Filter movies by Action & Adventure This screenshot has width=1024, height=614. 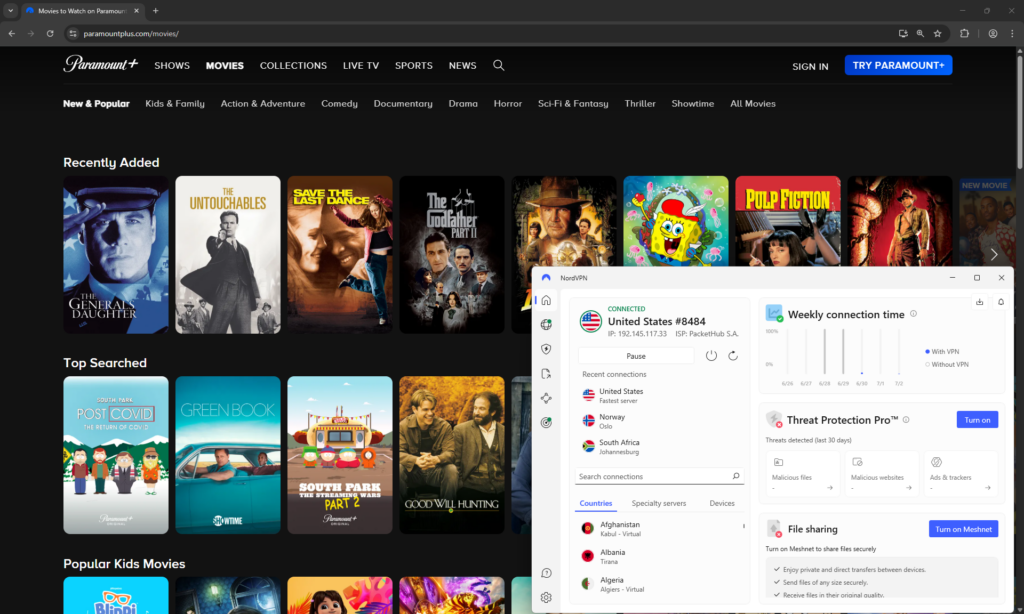263,103
